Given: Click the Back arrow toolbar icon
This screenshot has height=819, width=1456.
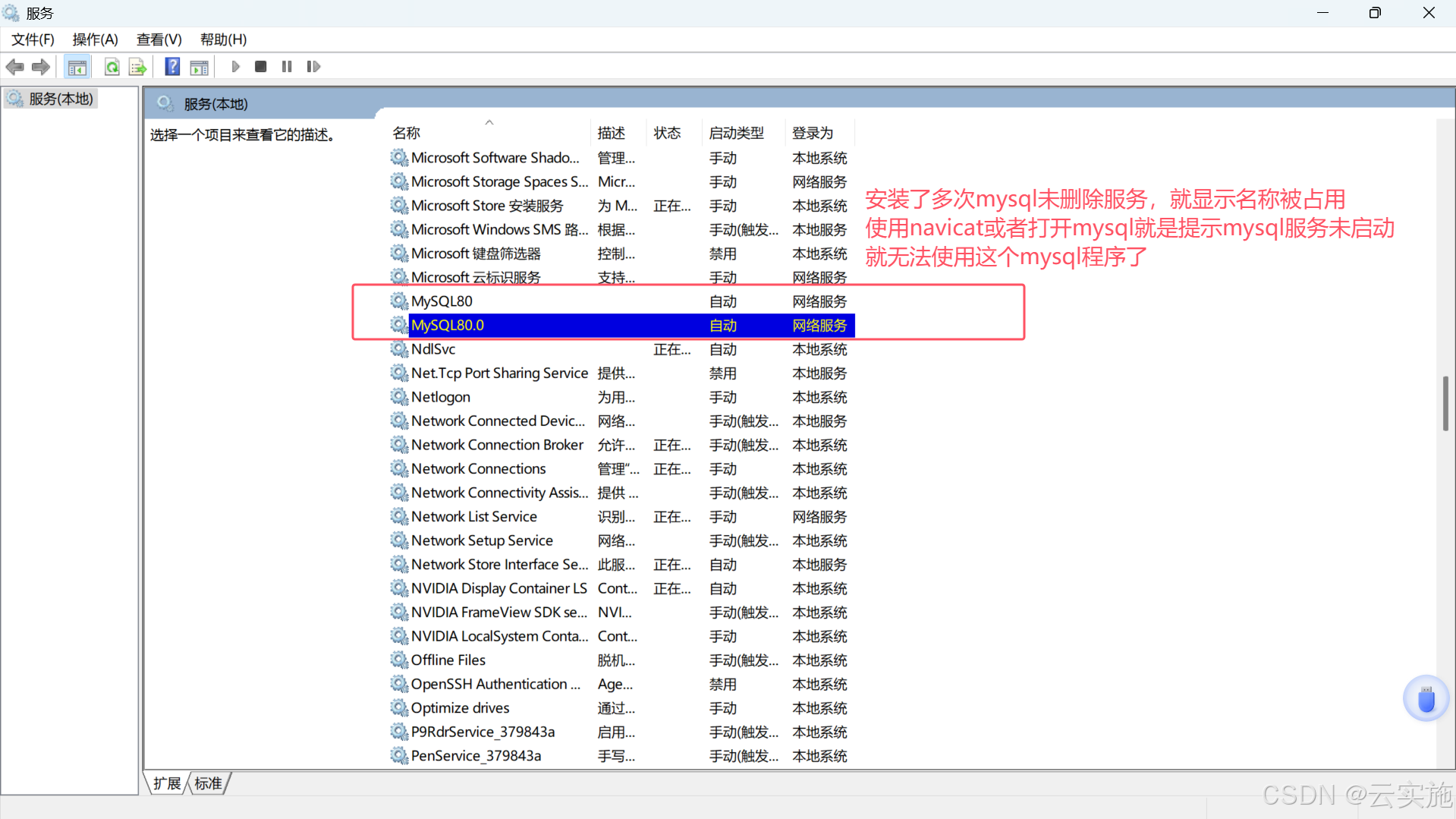Looking at the screenshot, I should click(14, 67).
